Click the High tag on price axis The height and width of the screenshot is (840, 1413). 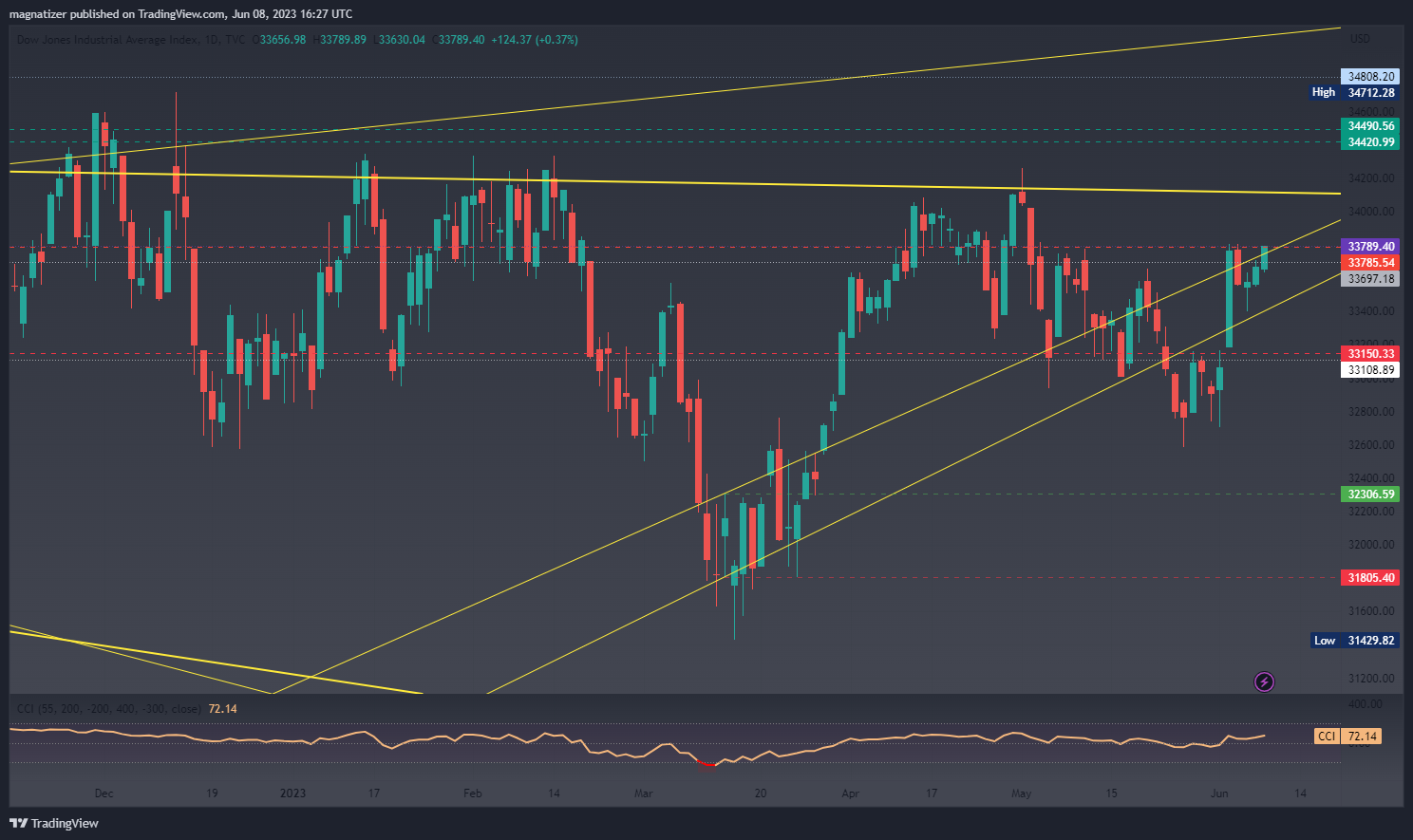pos(1323,93)
